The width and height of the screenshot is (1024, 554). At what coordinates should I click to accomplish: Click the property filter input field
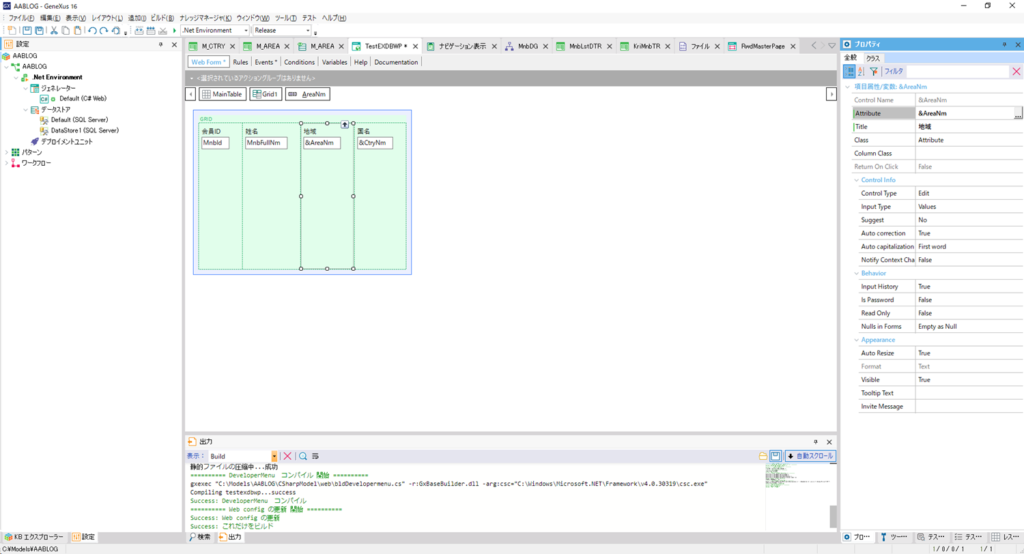957,71
